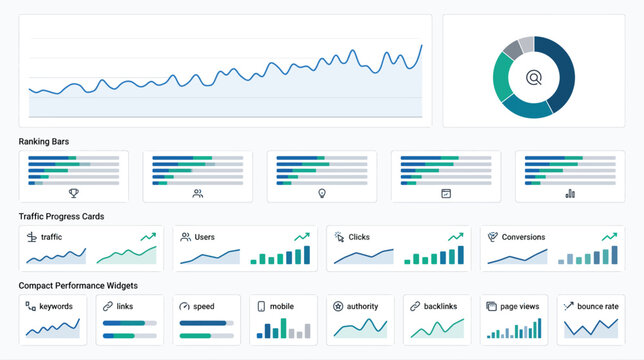
Task: Click the icon beside Conversions label
Action: pyautogui.click(x=492, y=237)
